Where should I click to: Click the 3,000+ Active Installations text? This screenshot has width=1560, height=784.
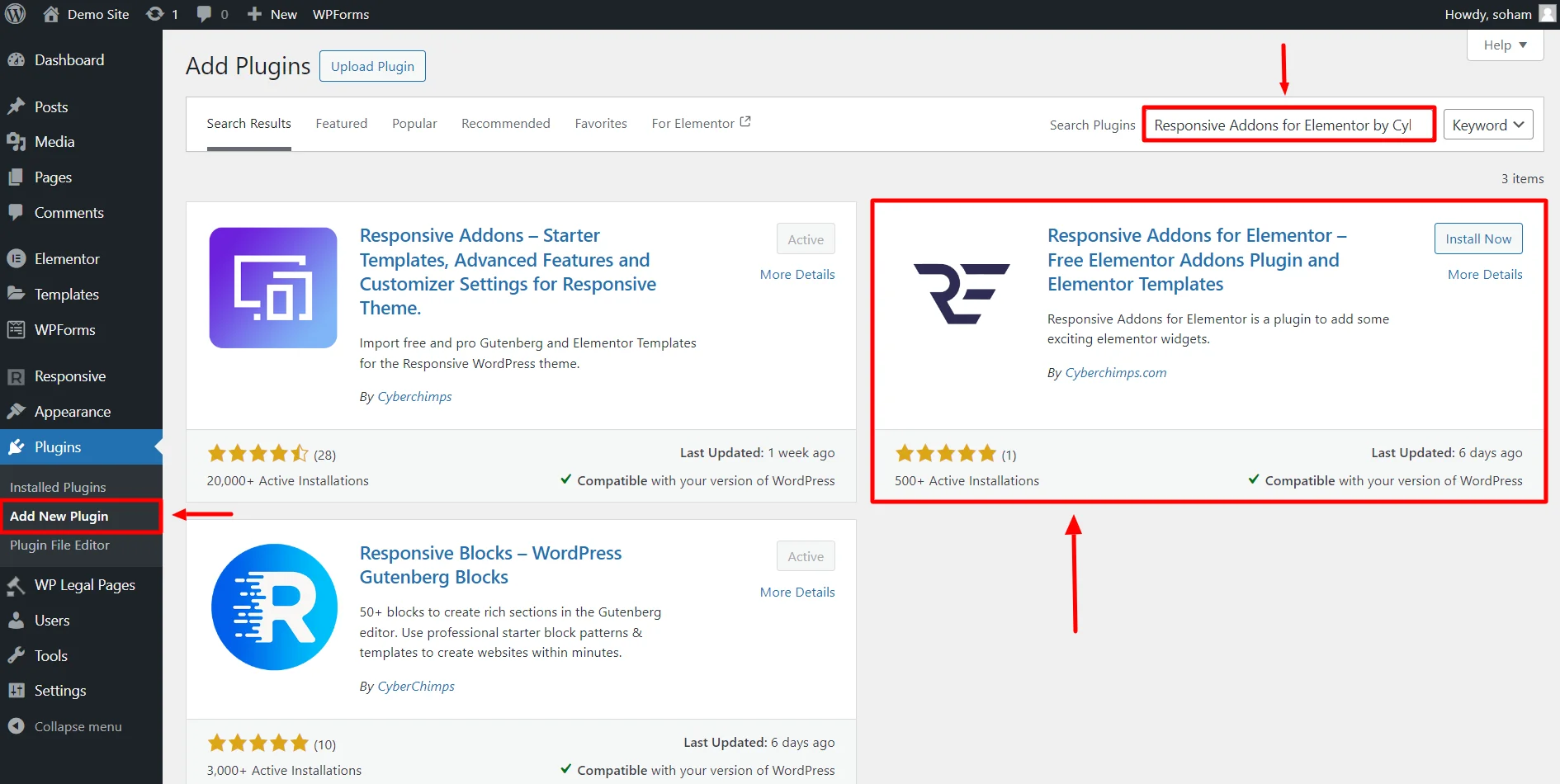tap(284, 771)
